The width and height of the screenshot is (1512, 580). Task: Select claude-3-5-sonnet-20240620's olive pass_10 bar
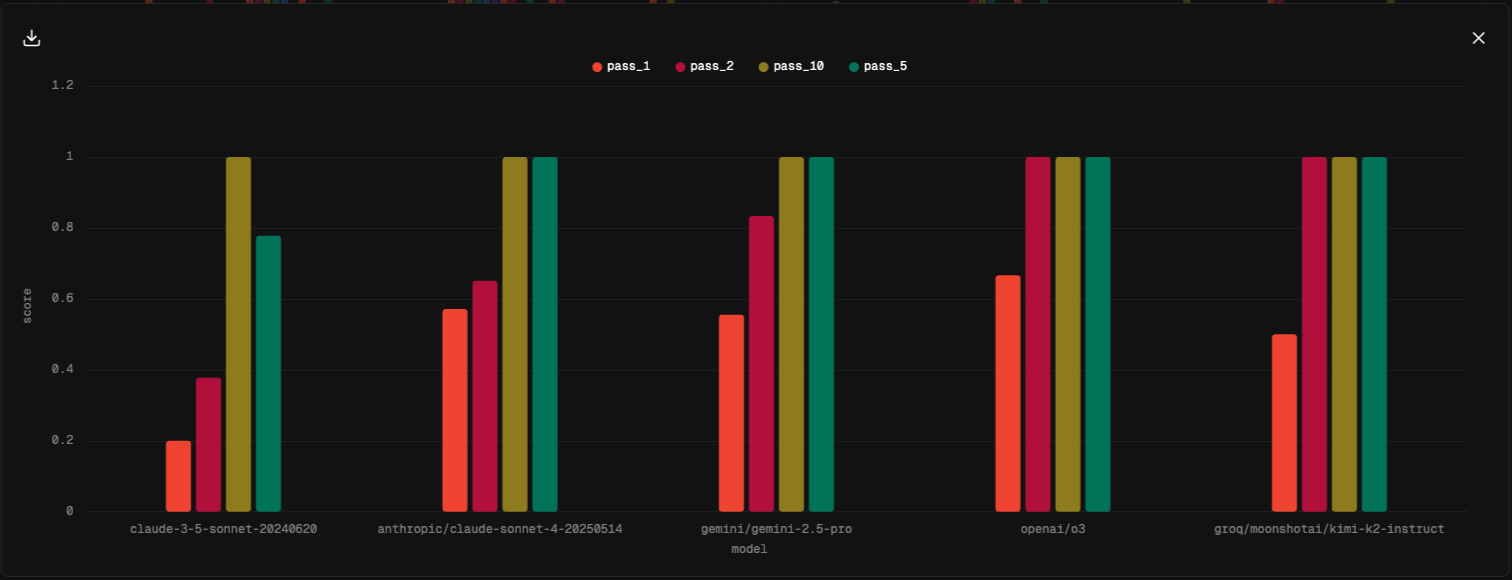(238, 335)
